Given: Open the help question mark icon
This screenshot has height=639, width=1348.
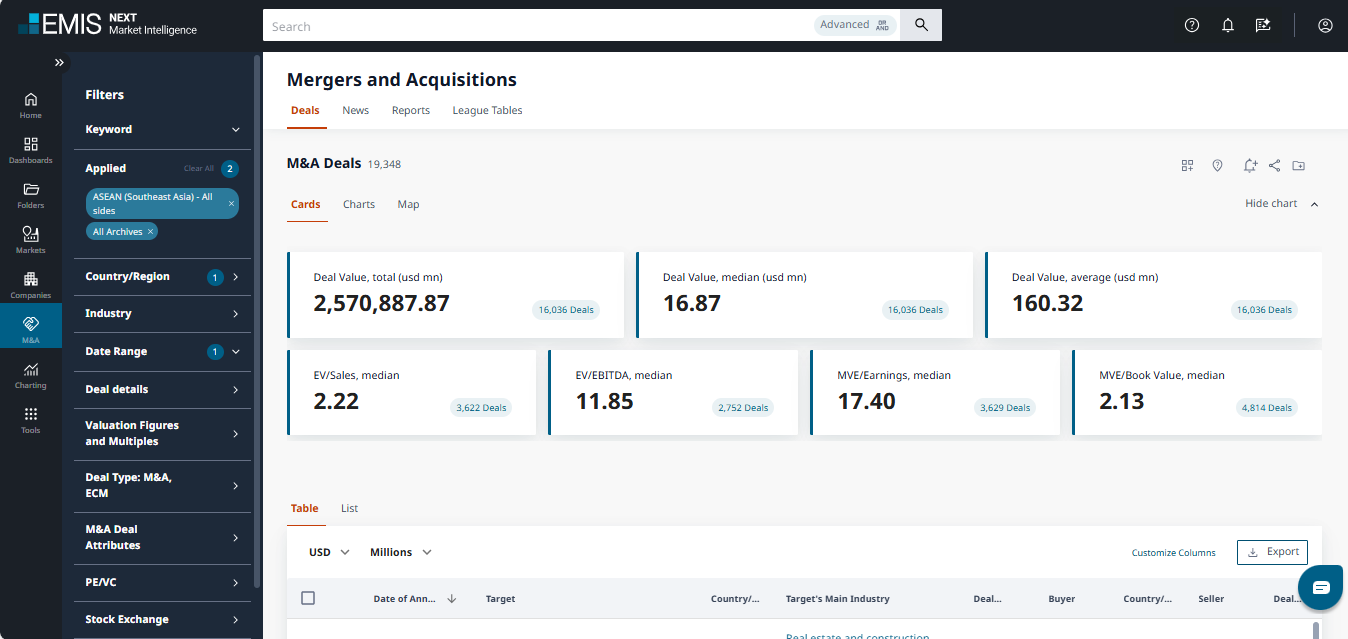Looking at the screenshot, I should (1192, 26).
